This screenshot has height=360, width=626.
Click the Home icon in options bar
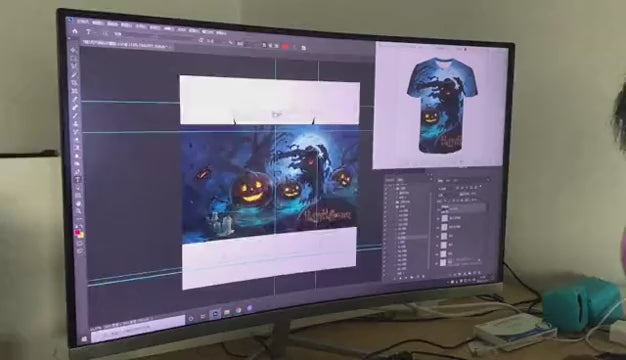(75, 31)
